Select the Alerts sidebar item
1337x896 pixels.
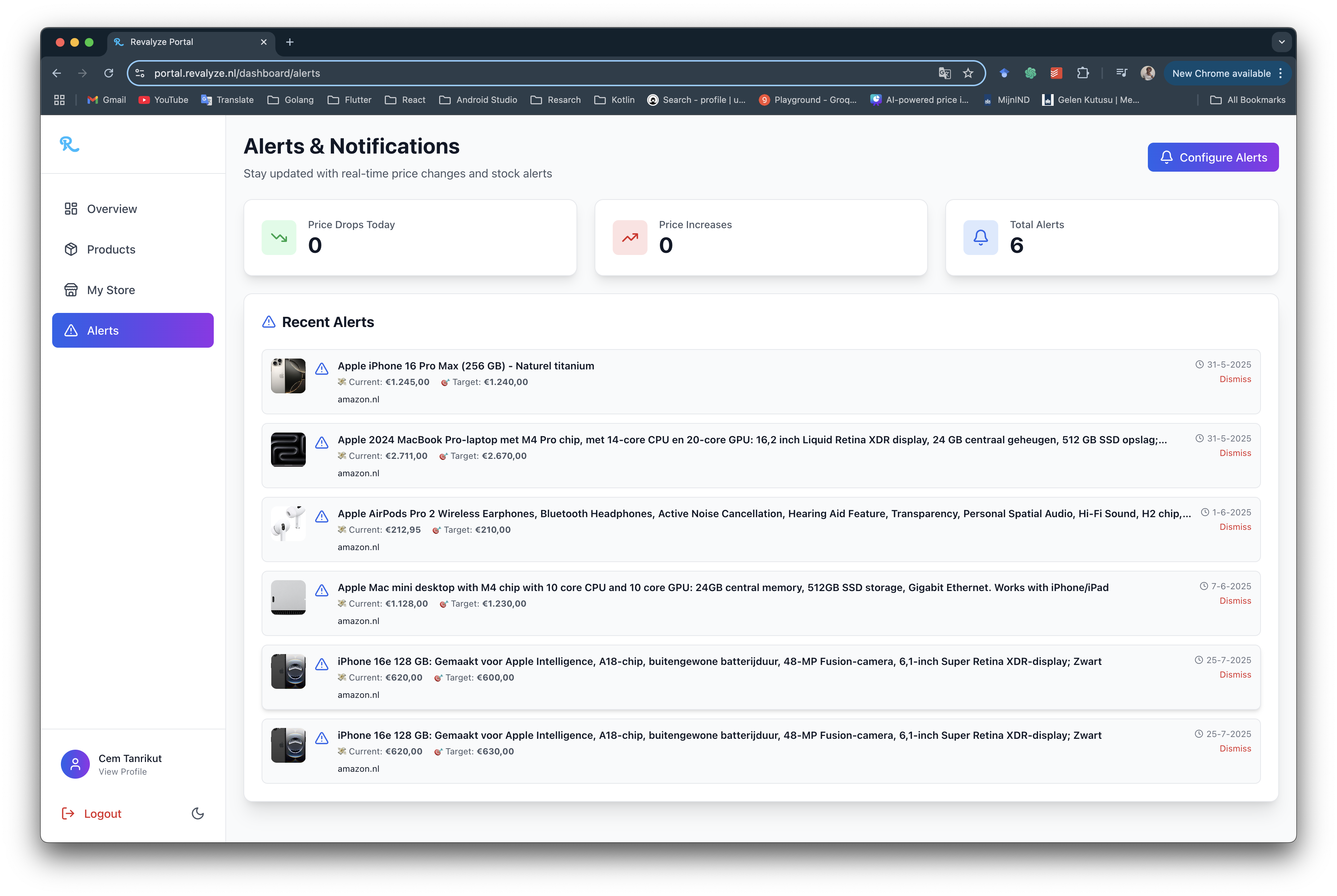pyautogui.click(x=133, y=331)
